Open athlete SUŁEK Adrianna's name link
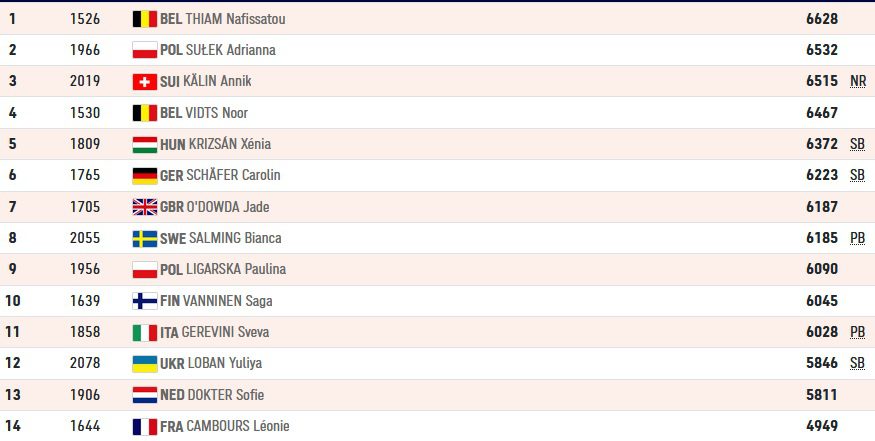This screenshot has height=441, width=875. [x=230, y=50]
